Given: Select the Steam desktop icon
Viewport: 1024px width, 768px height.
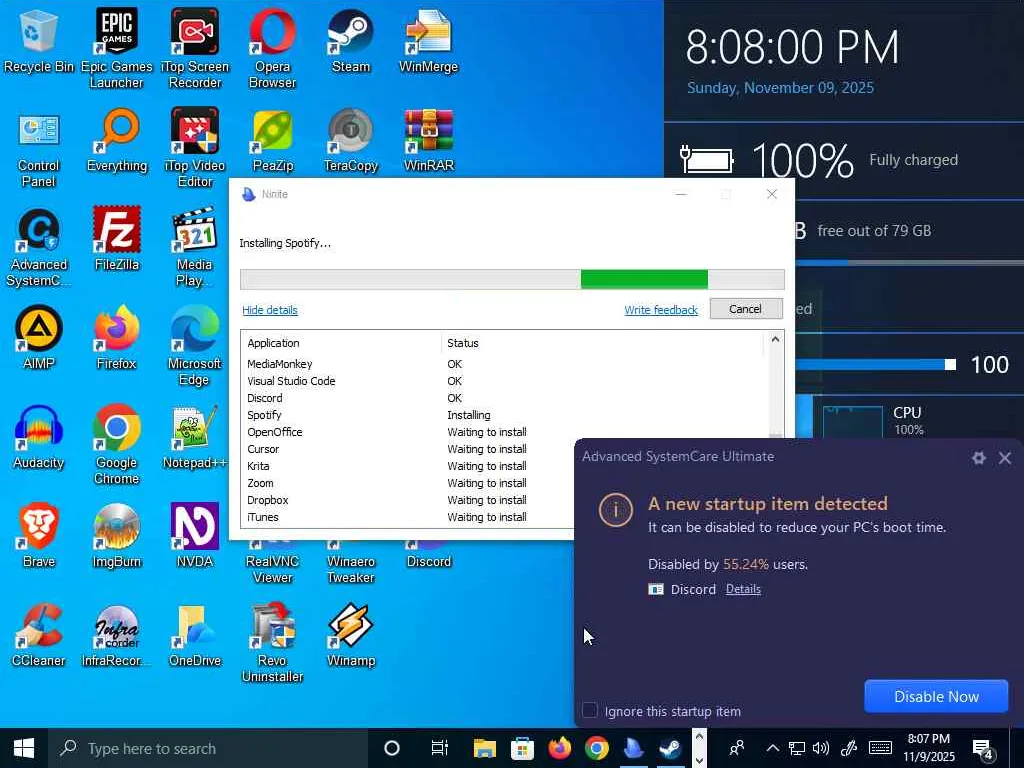Looking at the screenshot, I should (x=351, y=40).
